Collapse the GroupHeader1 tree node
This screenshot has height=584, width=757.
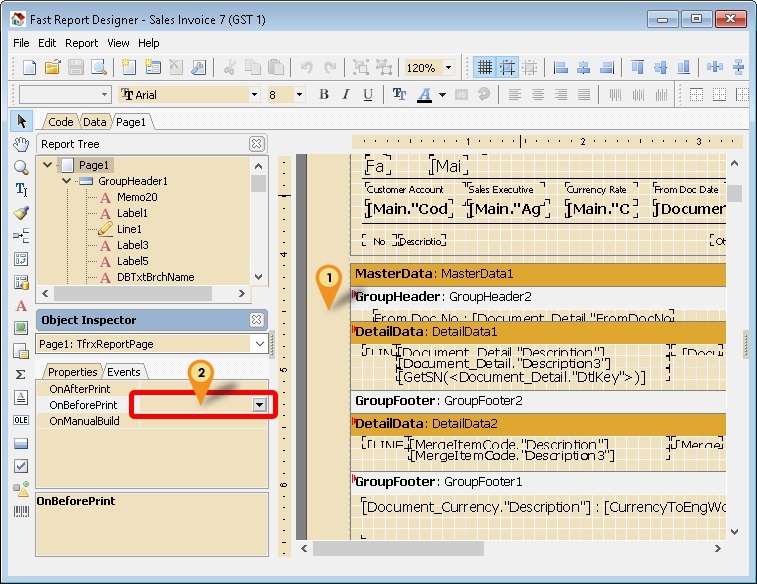[66, 181]
